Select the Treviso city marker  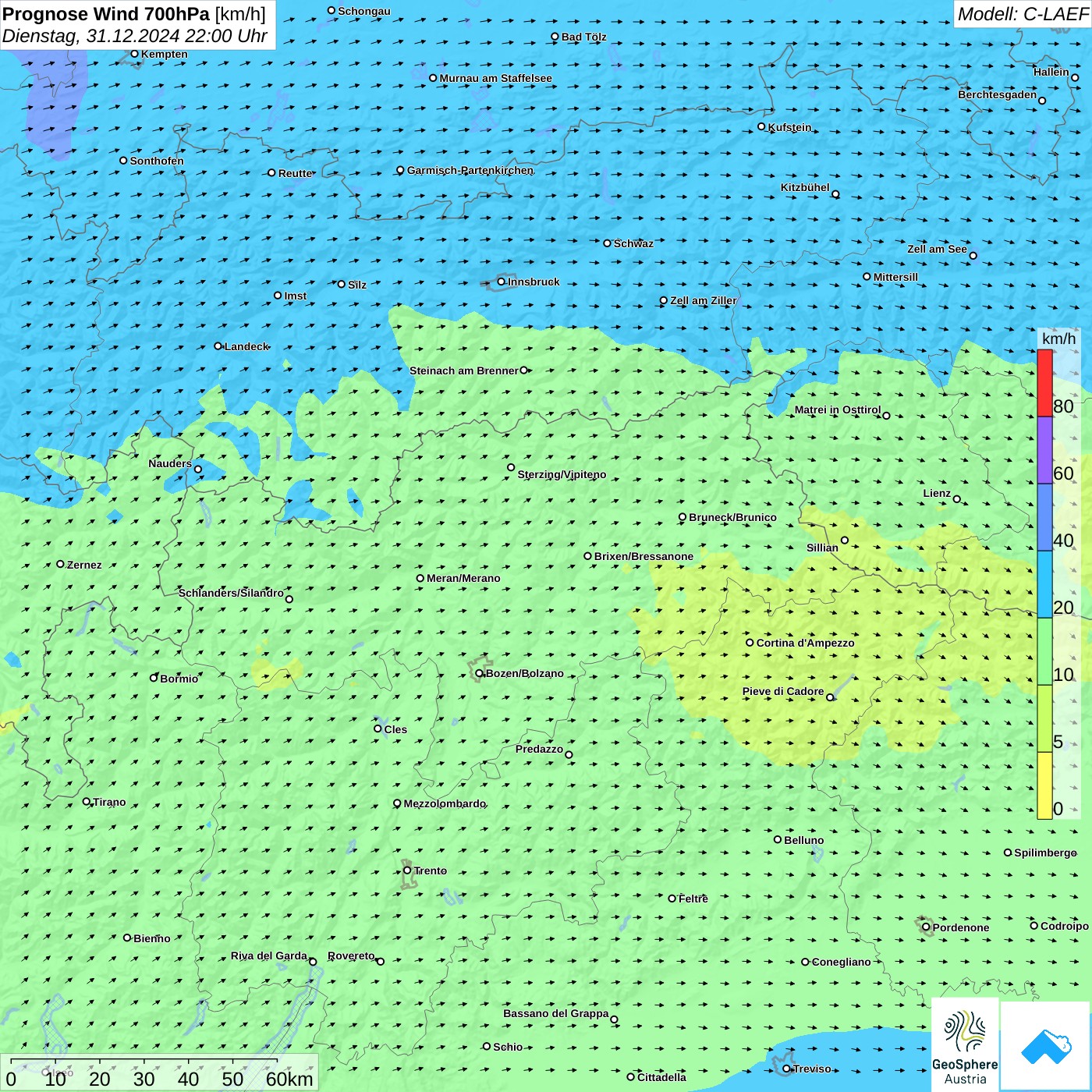(x=786, y=1069)
